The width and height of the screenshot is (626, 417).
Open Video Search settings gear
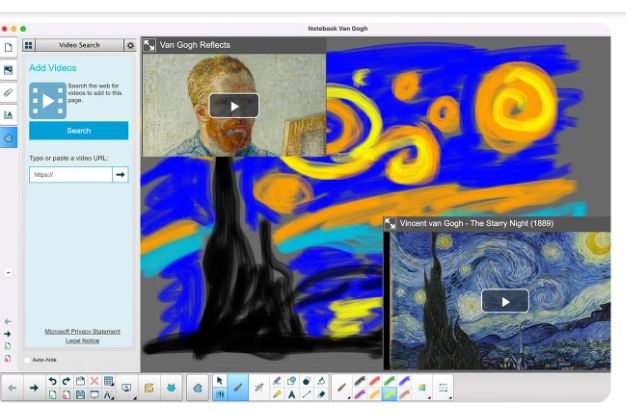point(129,45)
